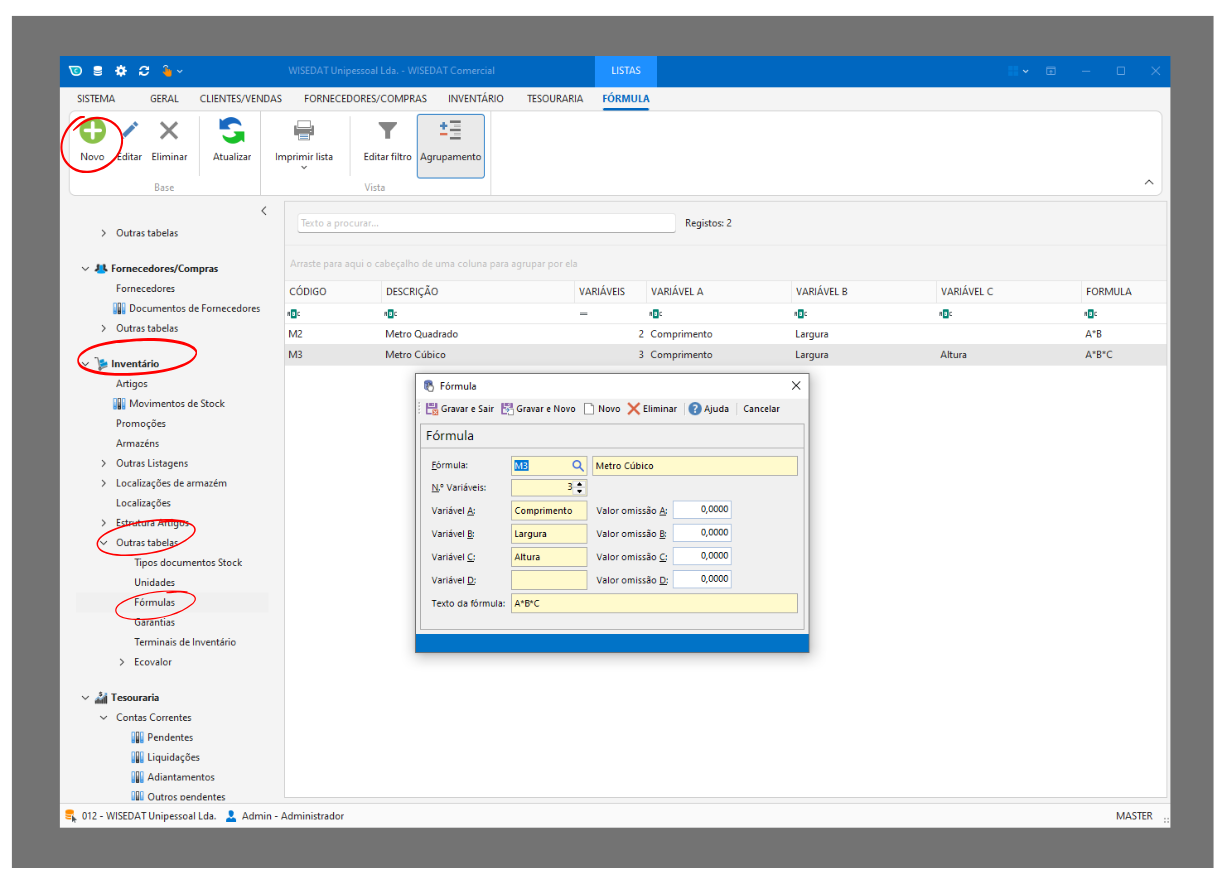Expand Localizações de armazém node
1227x883 pixels.
[104, 483]
